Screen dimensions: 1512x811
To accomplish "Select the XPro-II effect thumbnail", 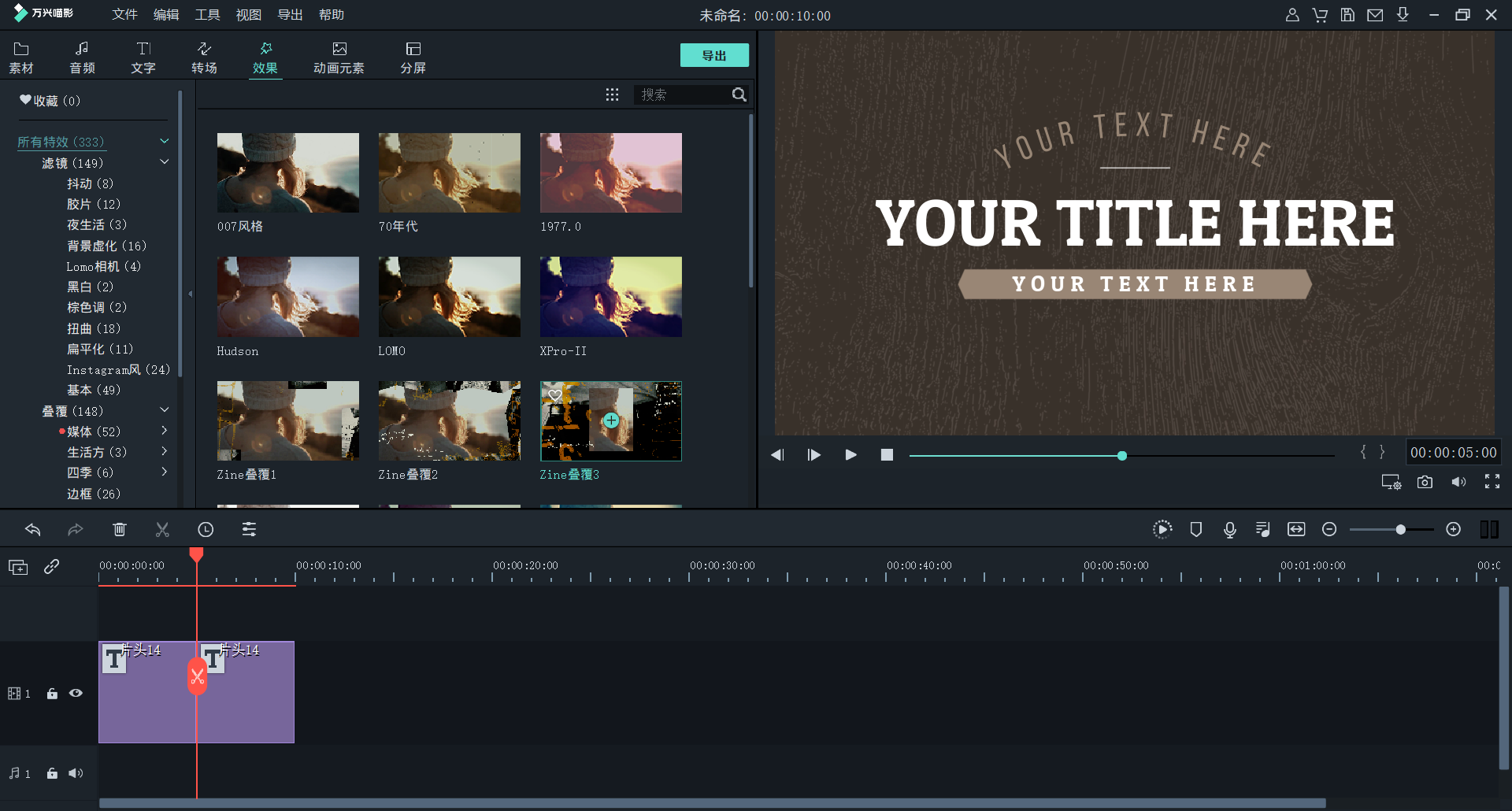I will (x=610, y=297).
